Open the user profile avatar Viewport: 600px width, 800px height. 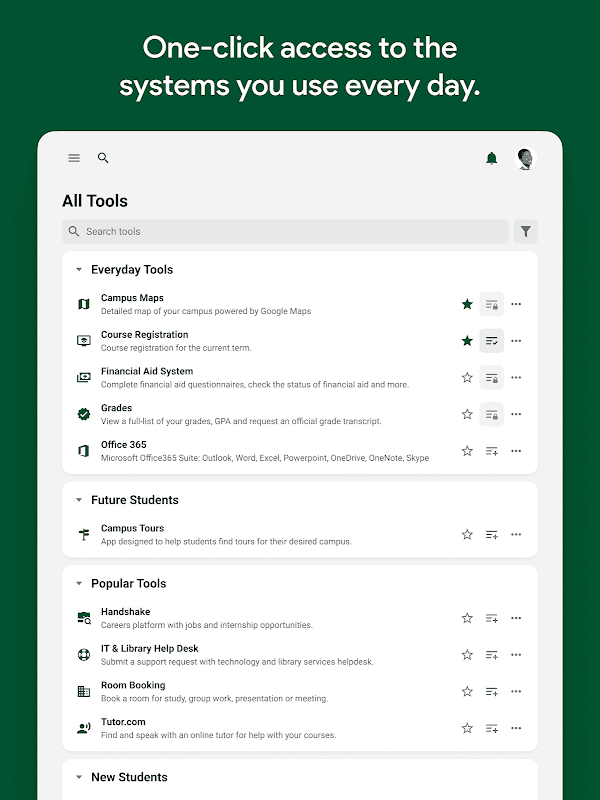526,159
